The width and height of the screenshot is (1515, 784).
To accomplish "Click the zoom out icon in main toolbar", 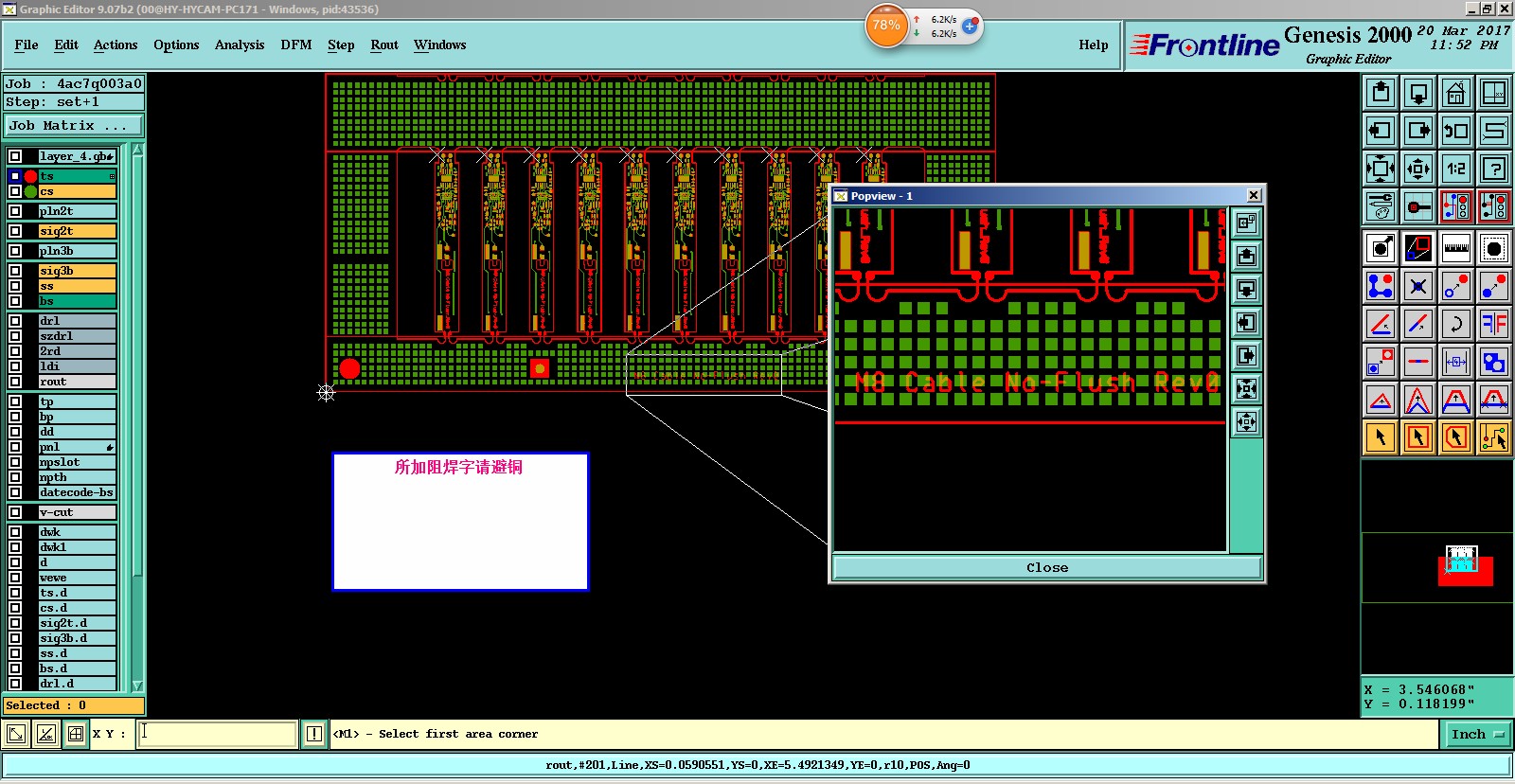I will click(x=1418, y=169).
